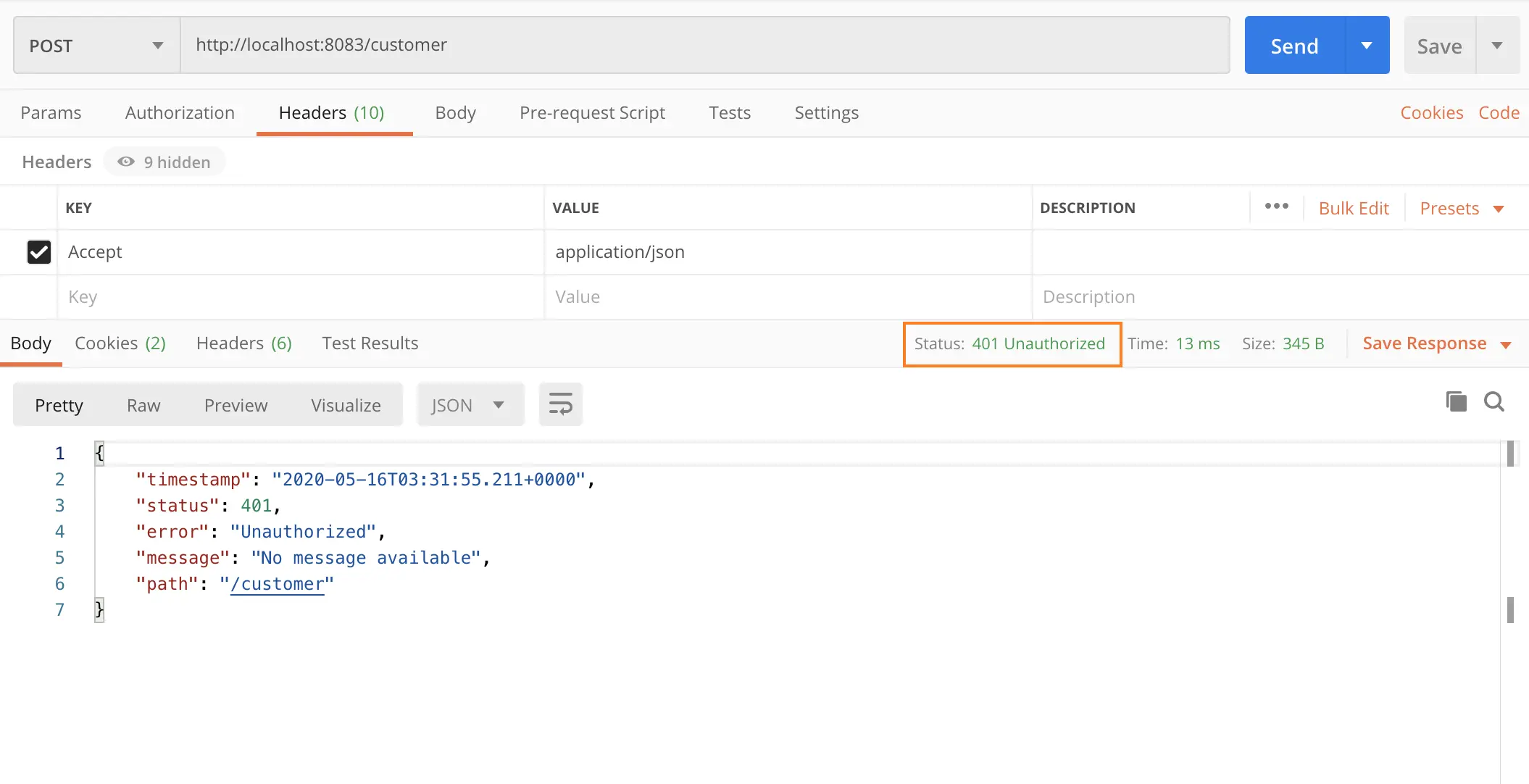This screenshot has width=1529, height=784.
Task: View response Cookies (2) tab
Action: click(x=120, y=343)
